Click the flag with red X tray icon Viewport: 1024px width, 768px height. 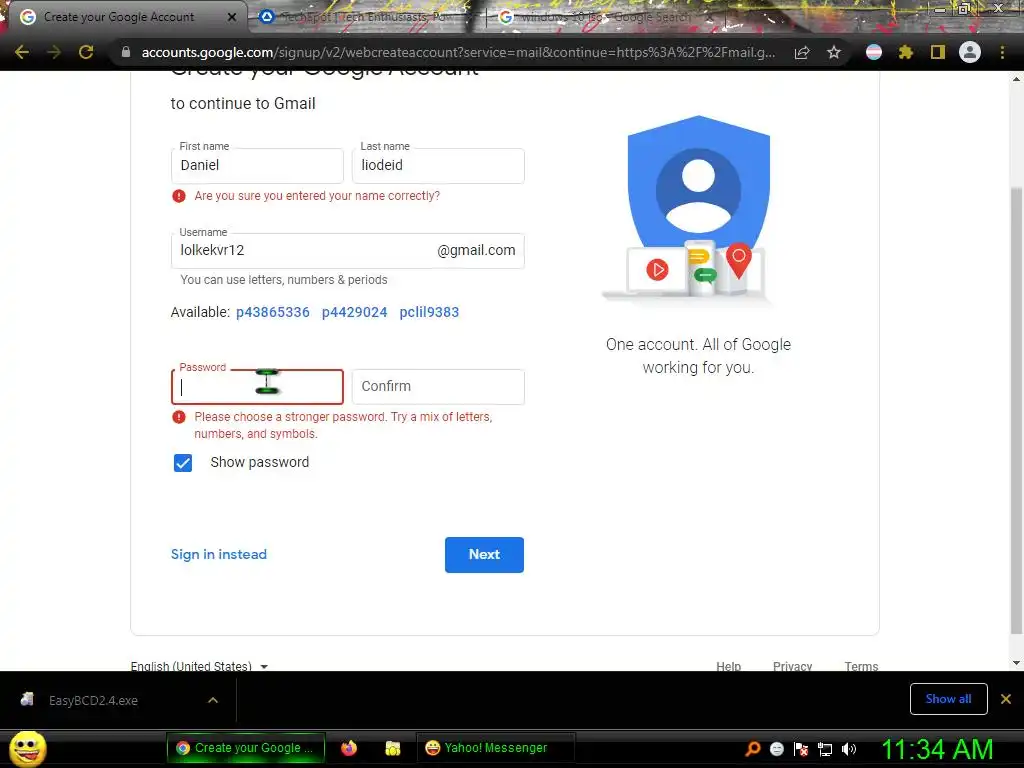pyautogui.click(x=801, y=749)
